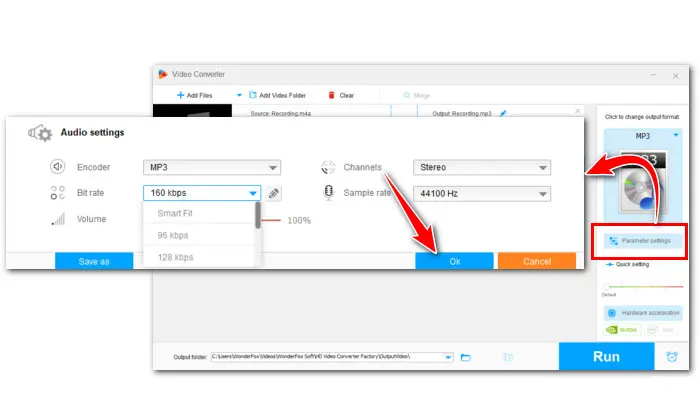Open the Sample rate 44100 Hz dropdown
Image resolution: width=700 pixels, height=407 pixels.
482,194
